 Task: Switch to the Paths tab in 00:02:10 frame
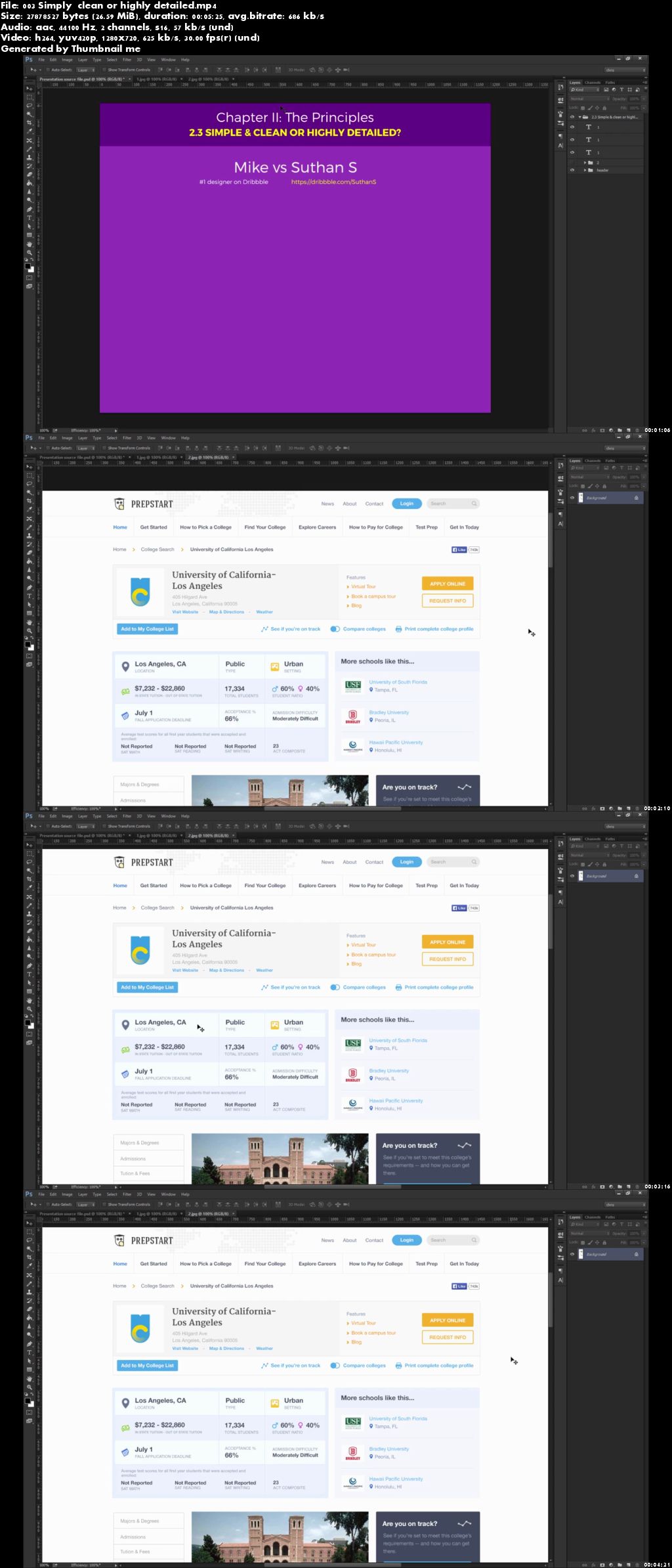[610, 461]
